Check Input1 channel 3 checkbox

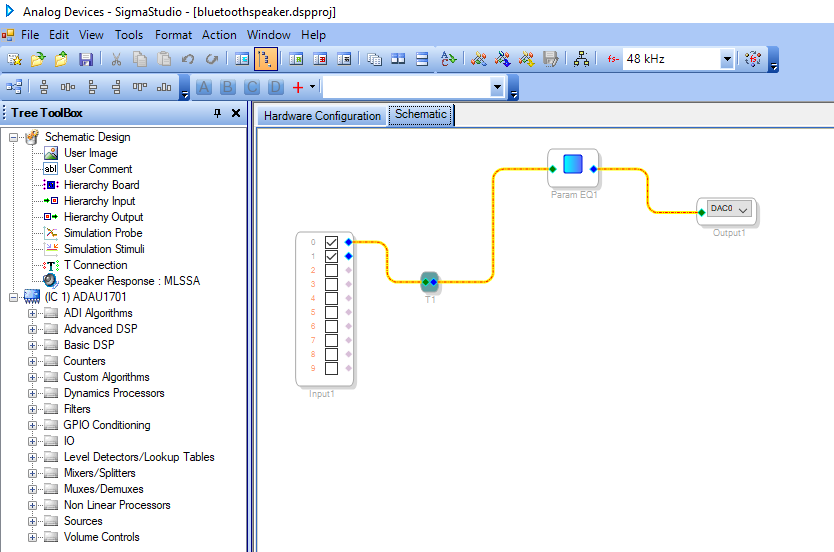point(331,285)
